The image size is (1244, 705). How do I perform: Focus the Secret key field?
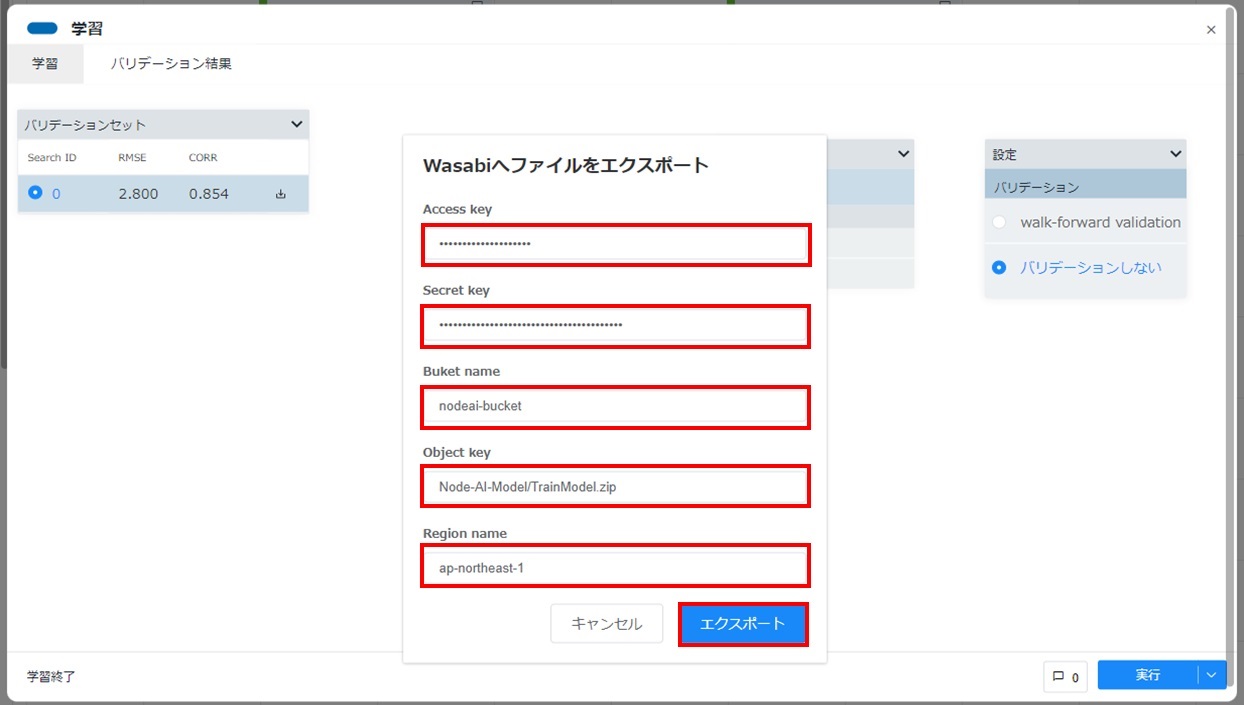tap(615, 325)
